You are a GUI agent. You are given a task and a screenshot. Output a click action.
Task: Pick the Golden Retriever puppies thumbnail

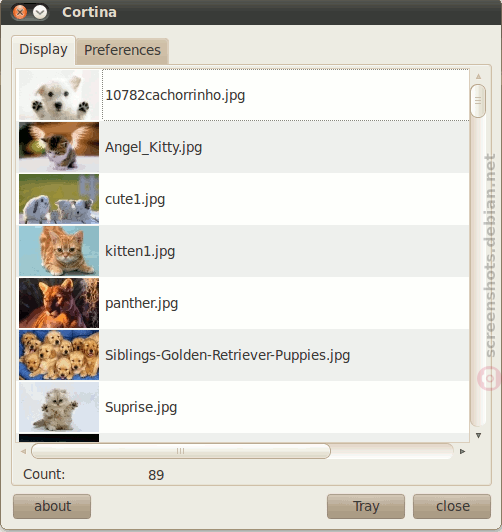[x=59, y=355]
